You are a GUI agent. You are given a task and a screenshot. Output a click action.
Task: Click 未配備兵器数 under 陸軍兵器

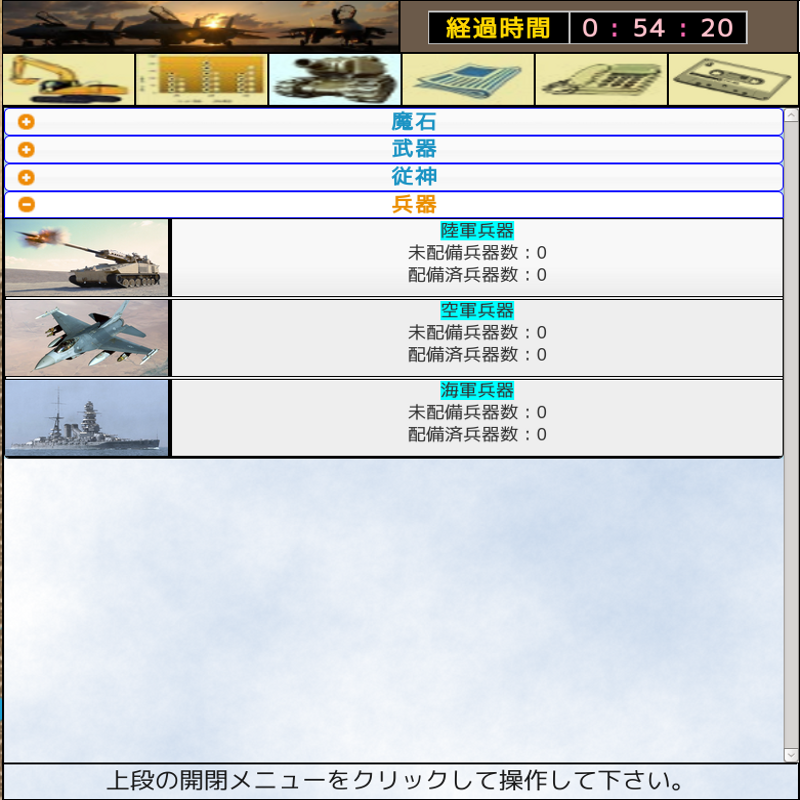click(x=477, y=253)
